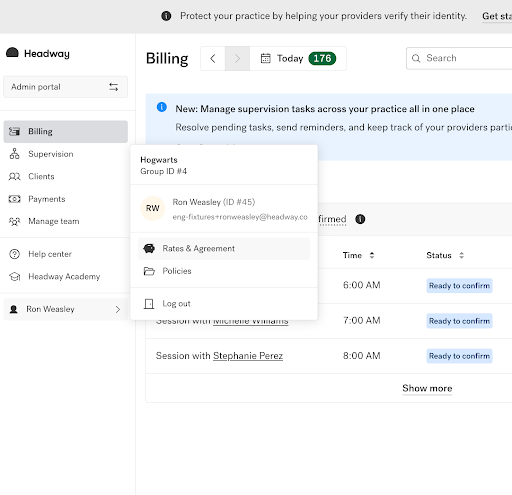512x495 pixels.
Task: Click the info icon next to Unconfirmed
Action: [x=360, y=219]
